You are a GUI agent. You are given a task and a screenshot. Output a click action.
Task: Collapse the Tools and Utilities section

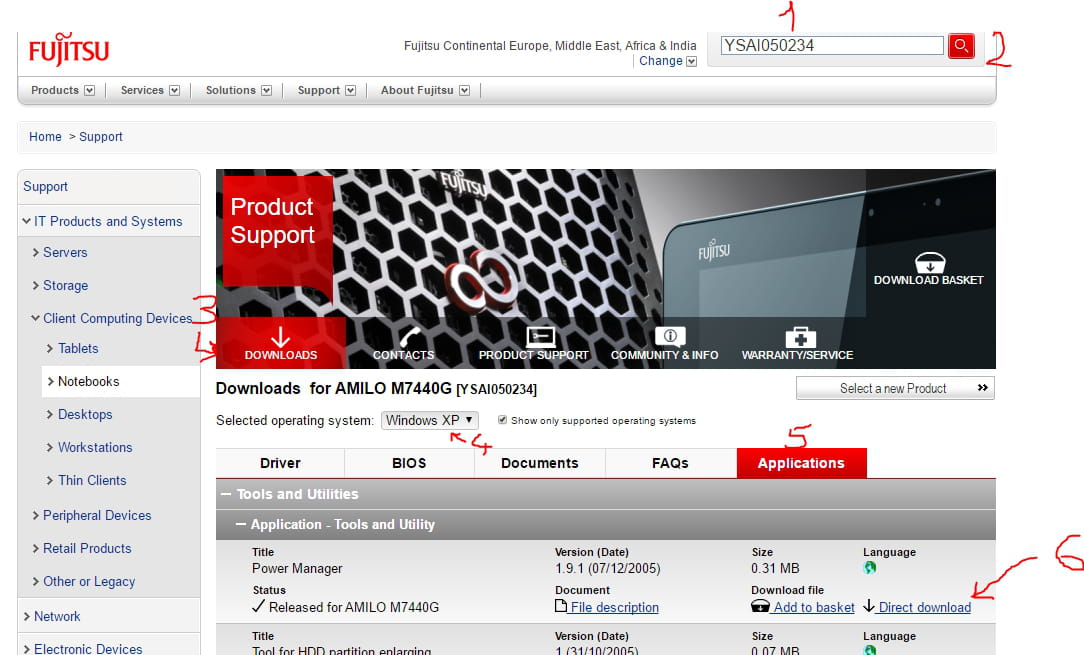pos(225,494)
